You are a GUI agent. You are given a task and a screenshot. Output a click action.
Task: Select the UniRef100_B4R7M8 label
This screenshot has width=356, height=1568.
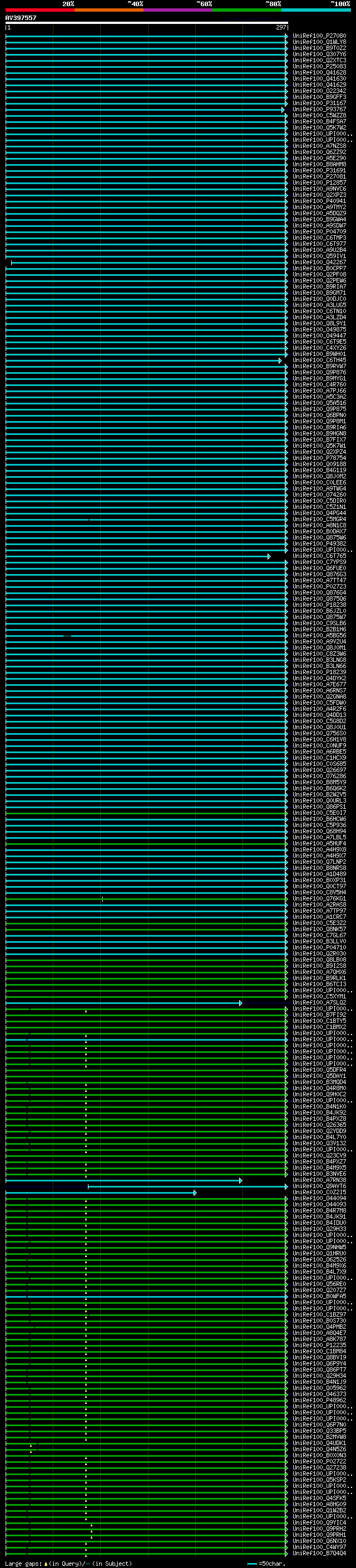[319, 1210]
